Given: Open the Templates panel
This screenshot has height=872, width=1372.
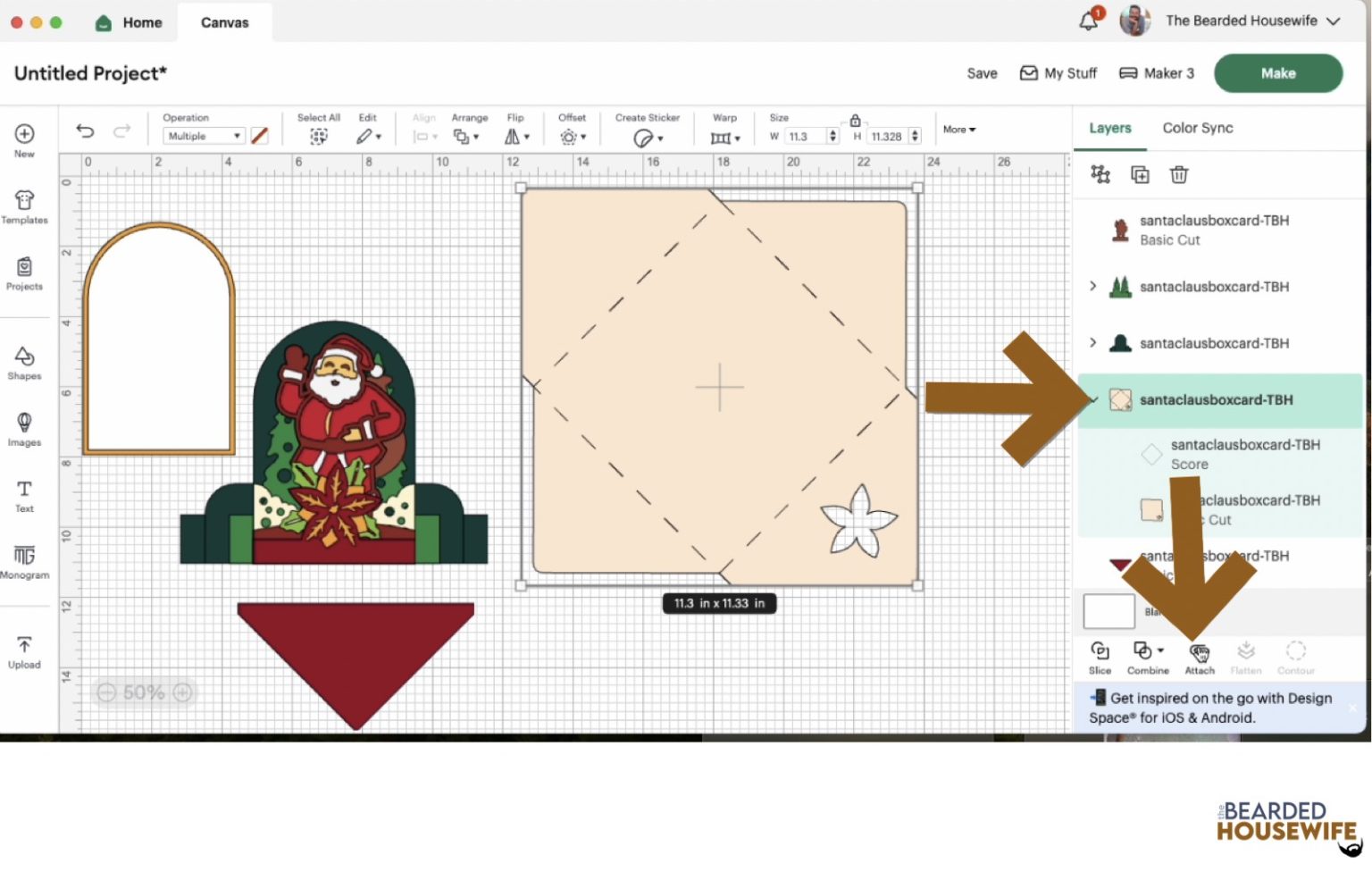Looking at the screenshot, I should (x=24, y=205).
